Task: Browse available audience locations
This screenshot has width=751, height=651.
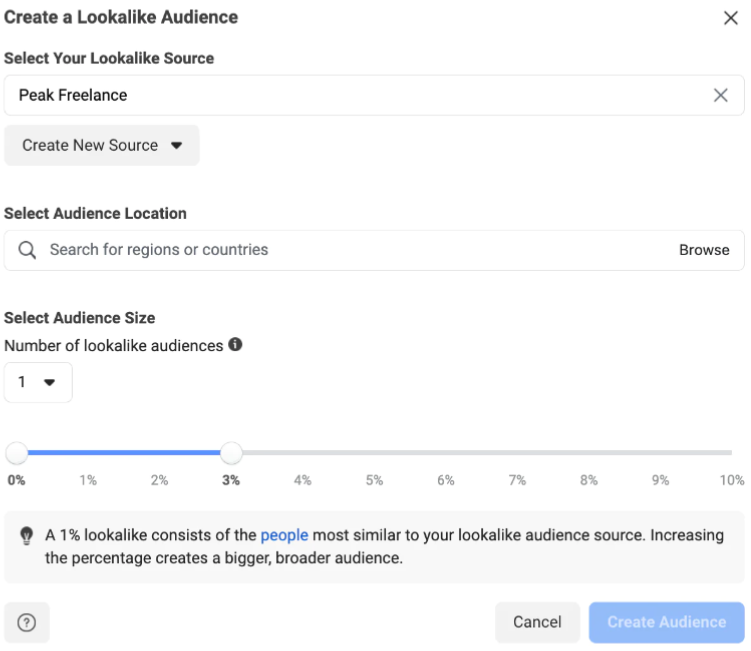Action: pyautogui.click(x=704, y=250)
